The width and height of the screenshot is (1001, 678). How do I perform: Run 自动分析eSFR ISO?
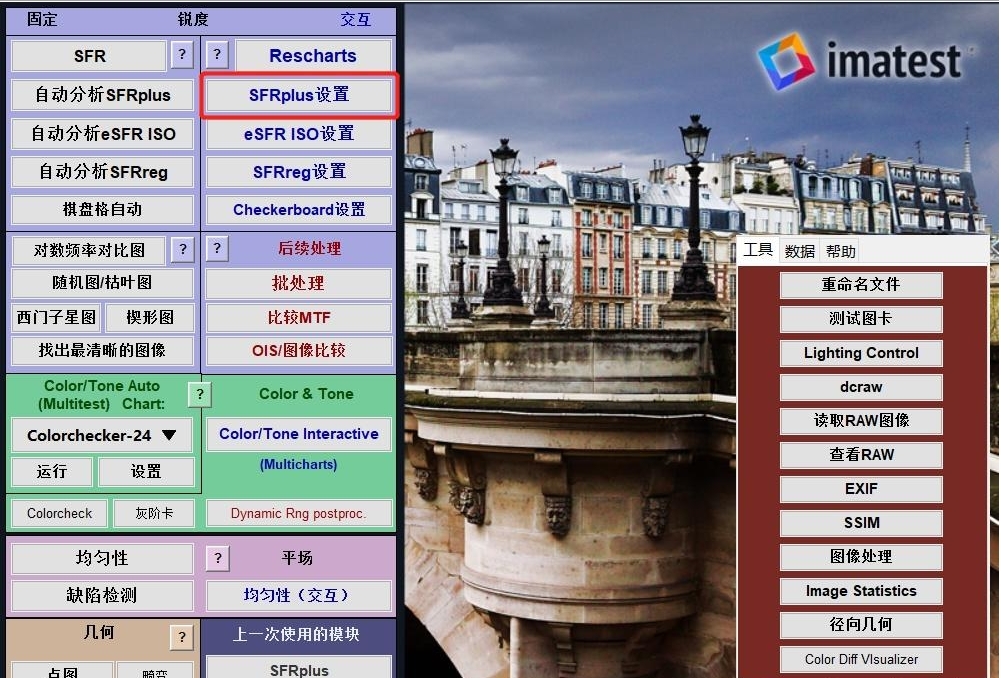(102, 134)
